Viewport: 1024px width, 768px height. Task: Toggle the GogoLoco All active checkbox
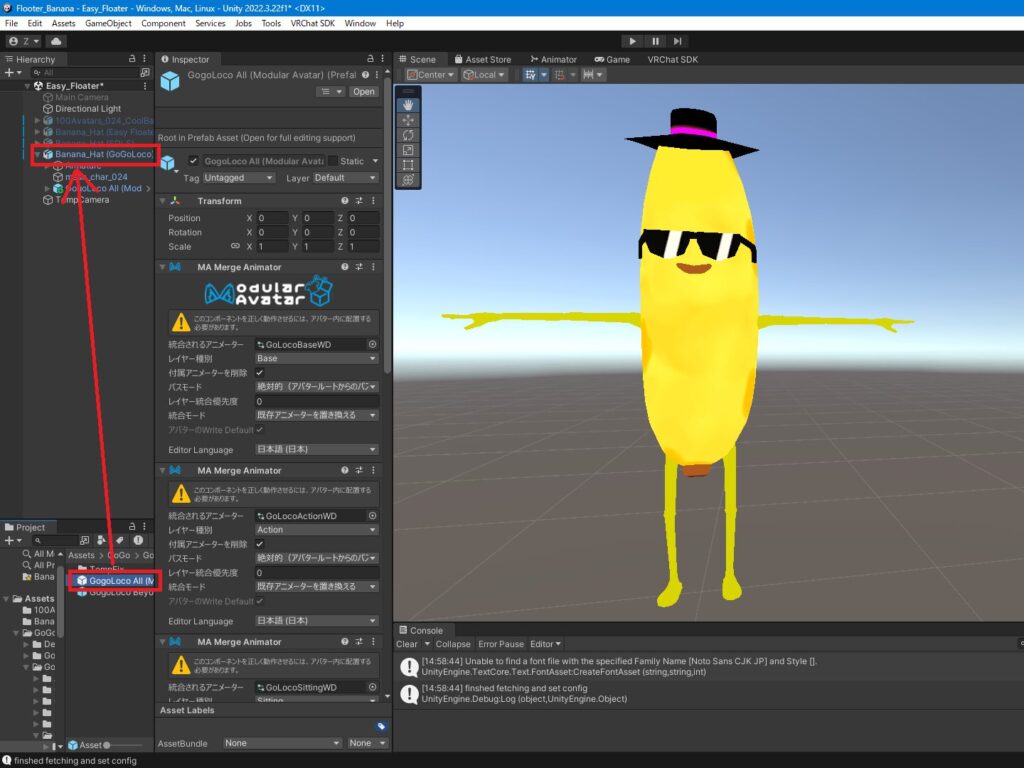pos(193,161)
